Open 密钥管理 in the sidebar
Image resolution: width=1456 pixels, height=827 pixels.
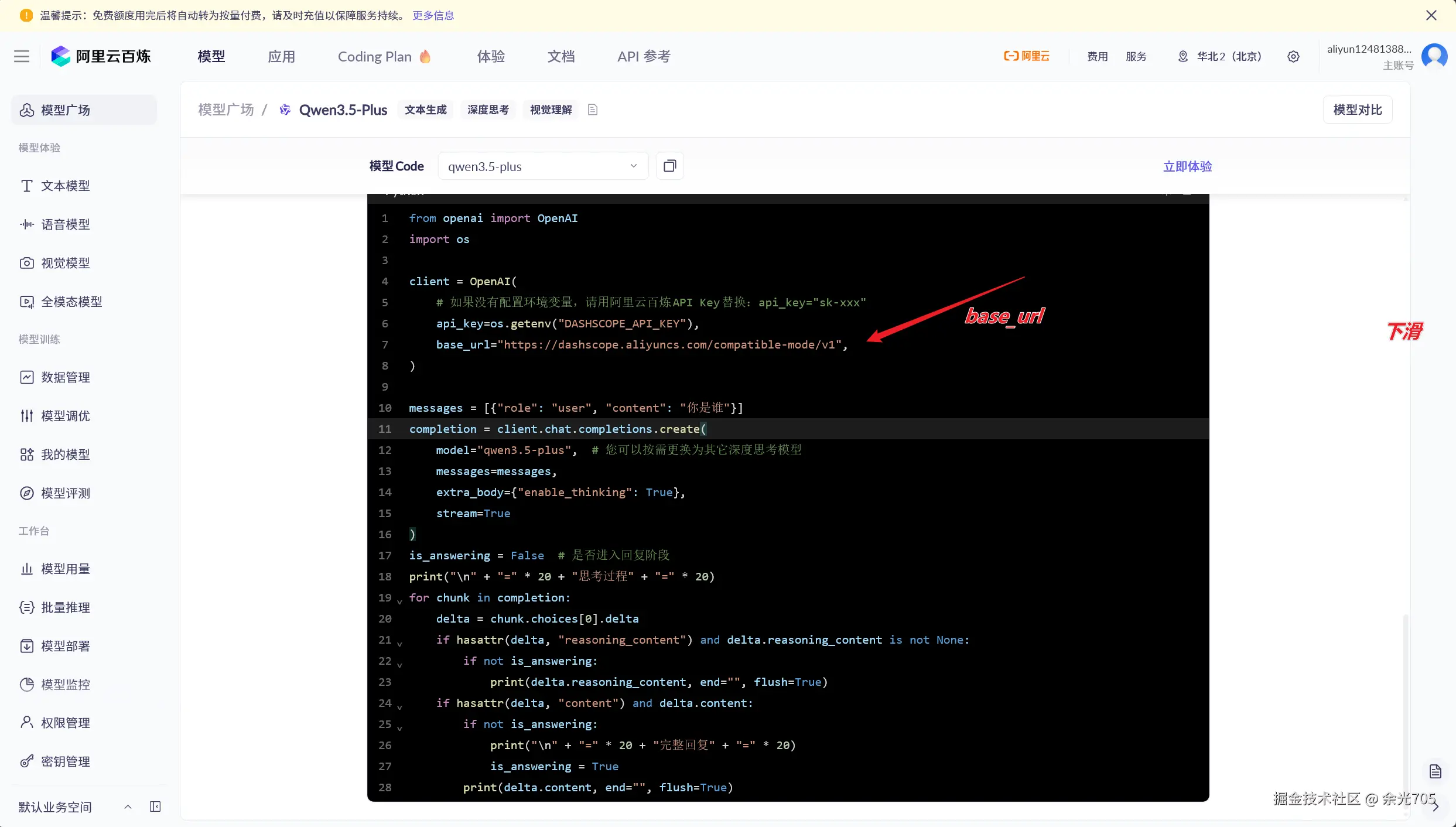point(65,761)
